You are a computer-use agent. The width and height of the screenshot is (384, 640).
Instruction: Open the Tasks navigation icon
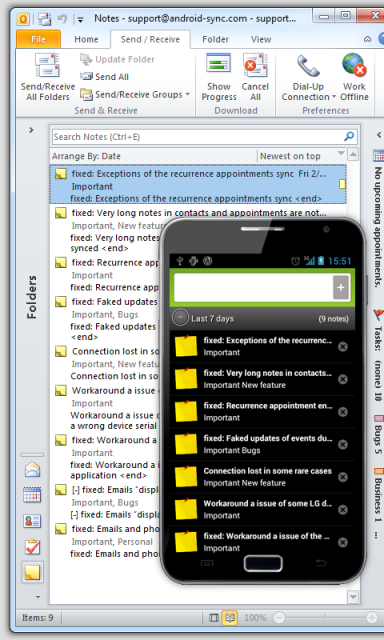(32, 547)
